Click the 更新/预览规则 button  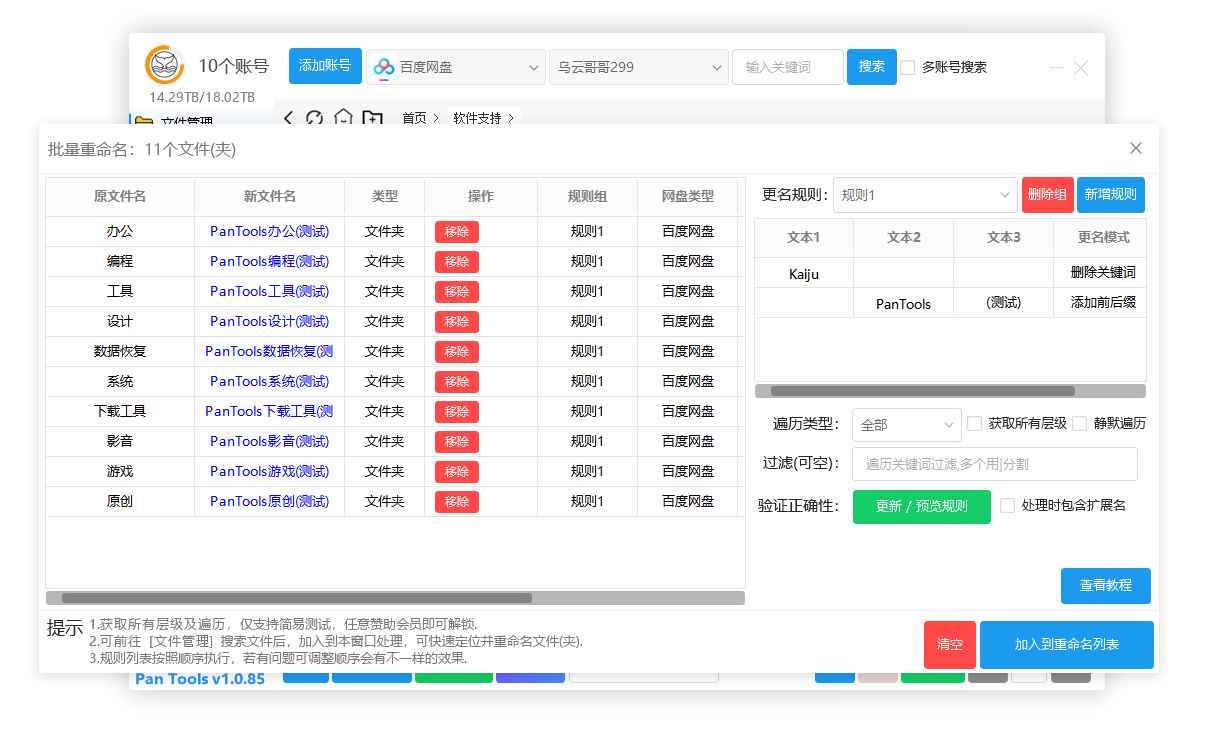point(920,507)
